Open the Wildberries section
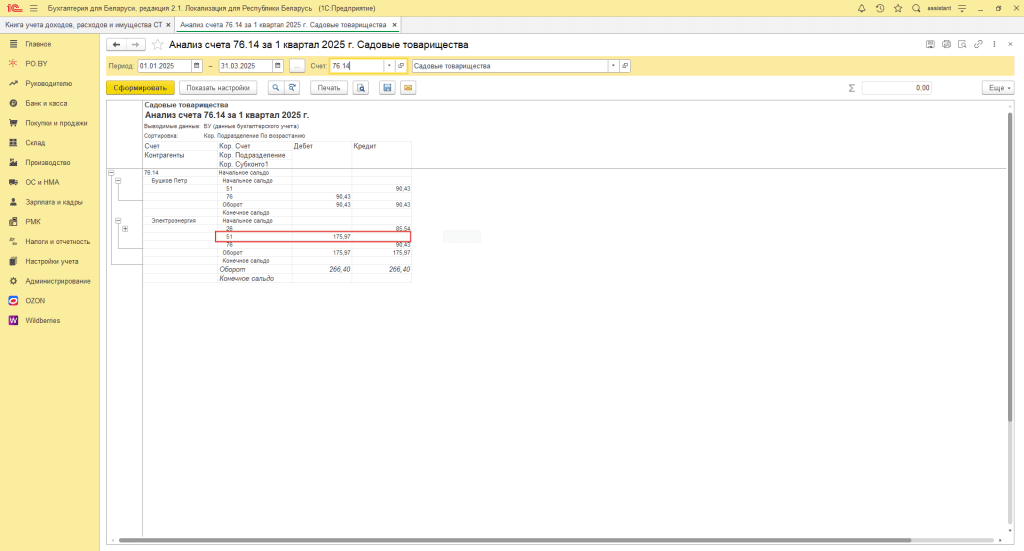The height and width of the screenshot is (551, 1024). 50,321
